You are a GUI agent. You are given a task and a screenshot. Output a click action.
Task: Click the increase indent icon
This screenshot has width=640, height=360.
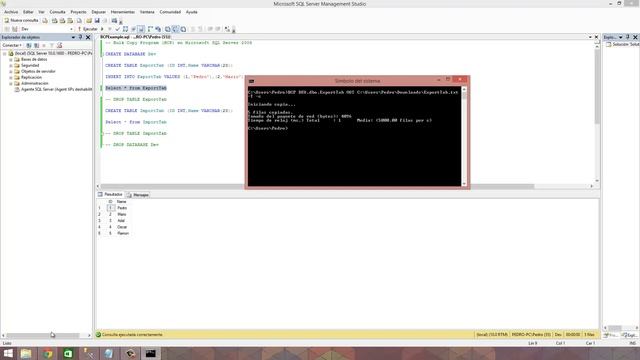tap(218, 29)
